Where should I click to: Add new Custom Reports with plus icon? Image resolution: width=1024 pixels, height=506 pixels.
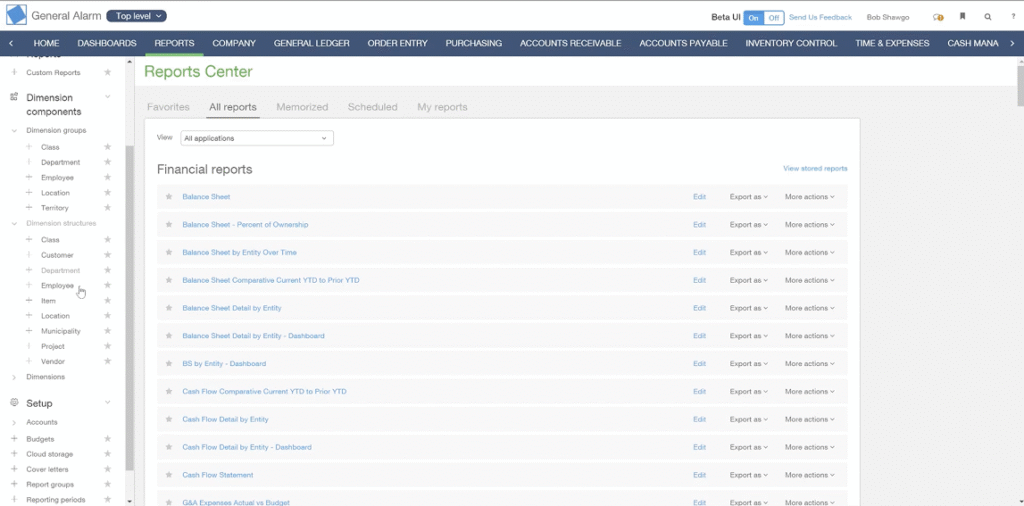point(14,72)
